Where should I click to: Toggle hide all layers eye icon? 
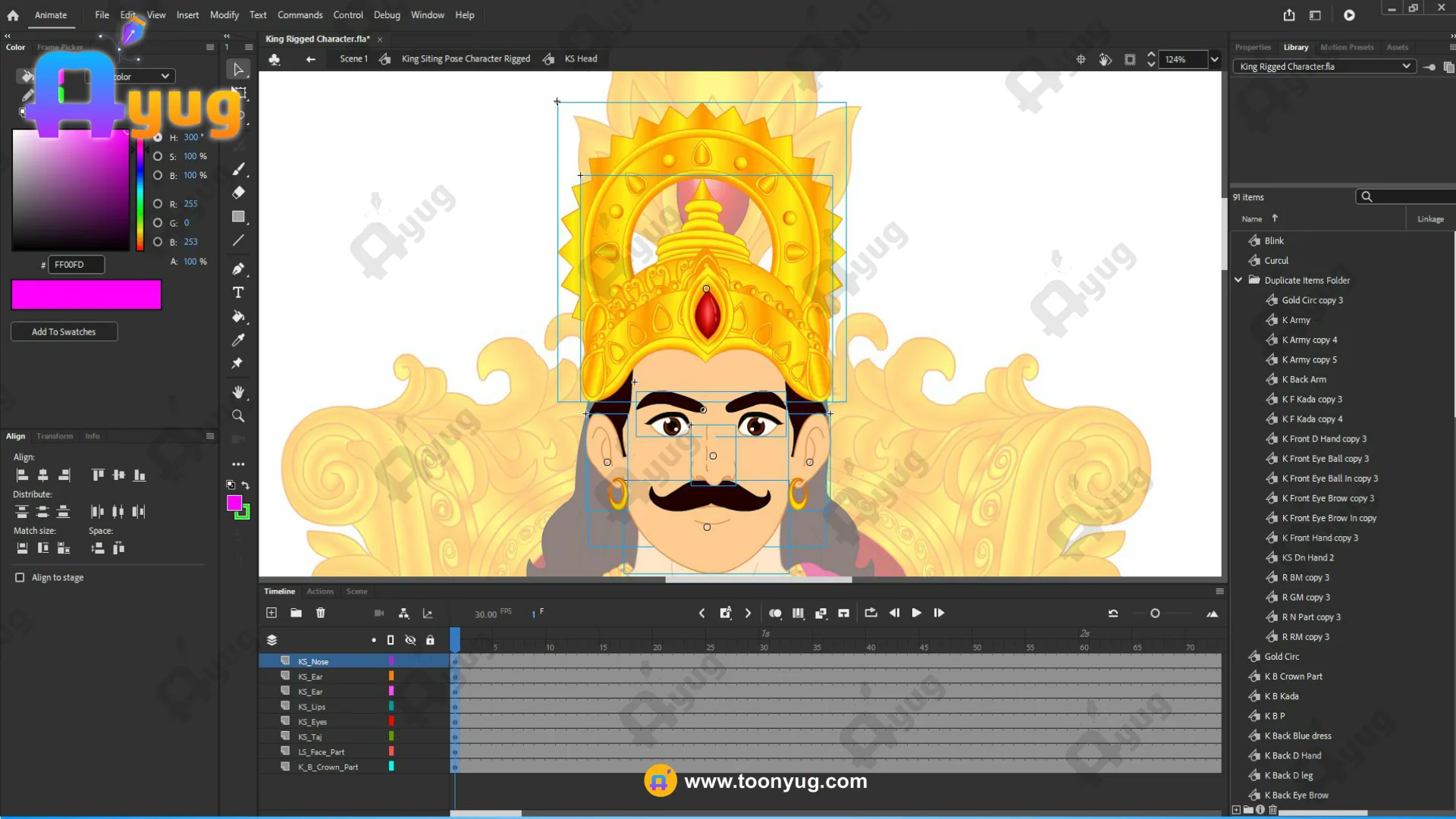click(x=410, y=640)
